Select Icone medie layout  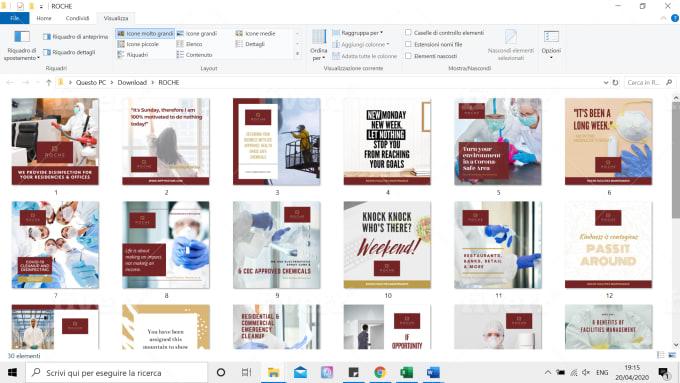click(255, 33)
